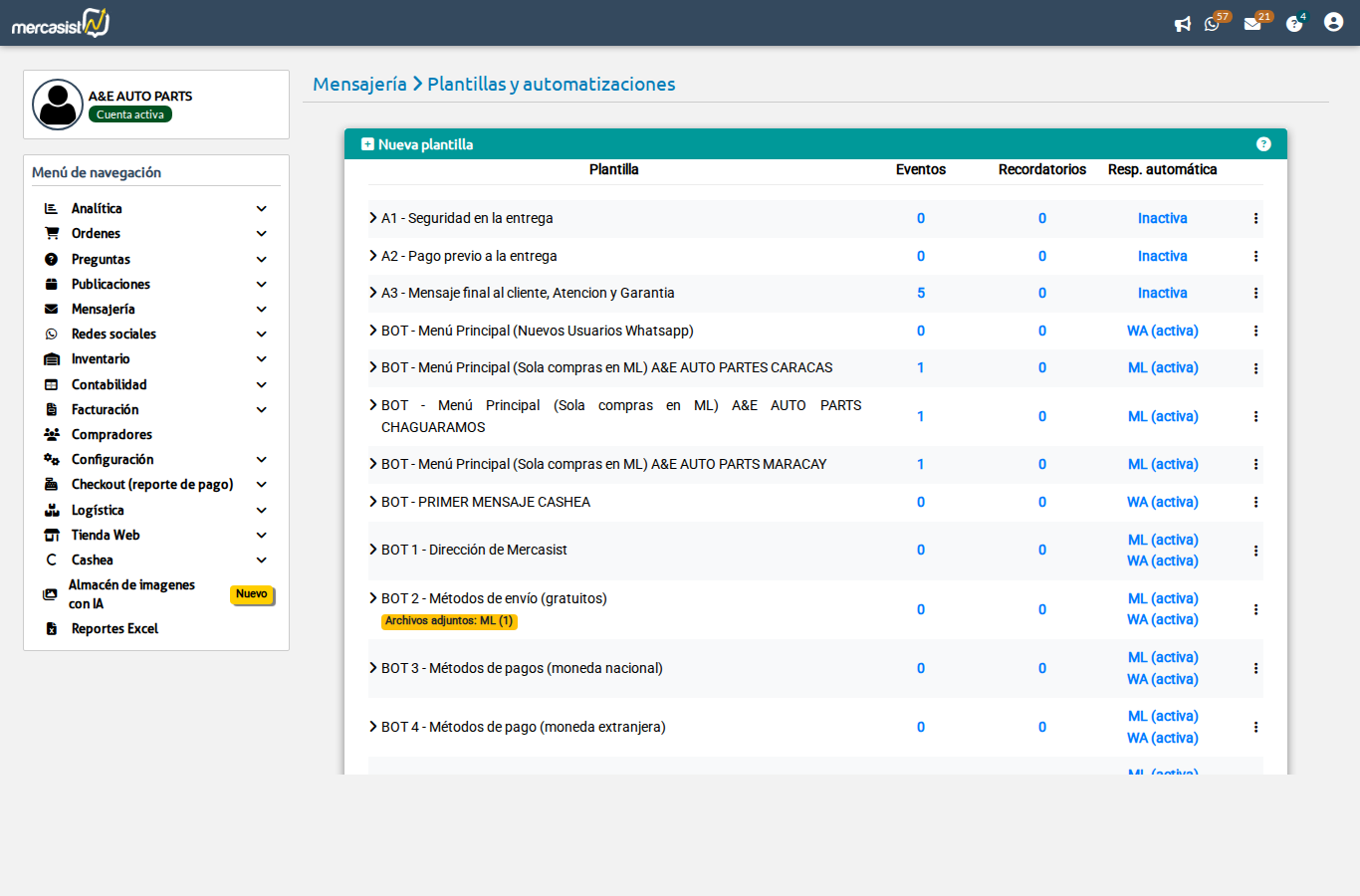Click events count 5 for A3 template
Viewport: 1360px width, 896px height.
coord(921,293)
